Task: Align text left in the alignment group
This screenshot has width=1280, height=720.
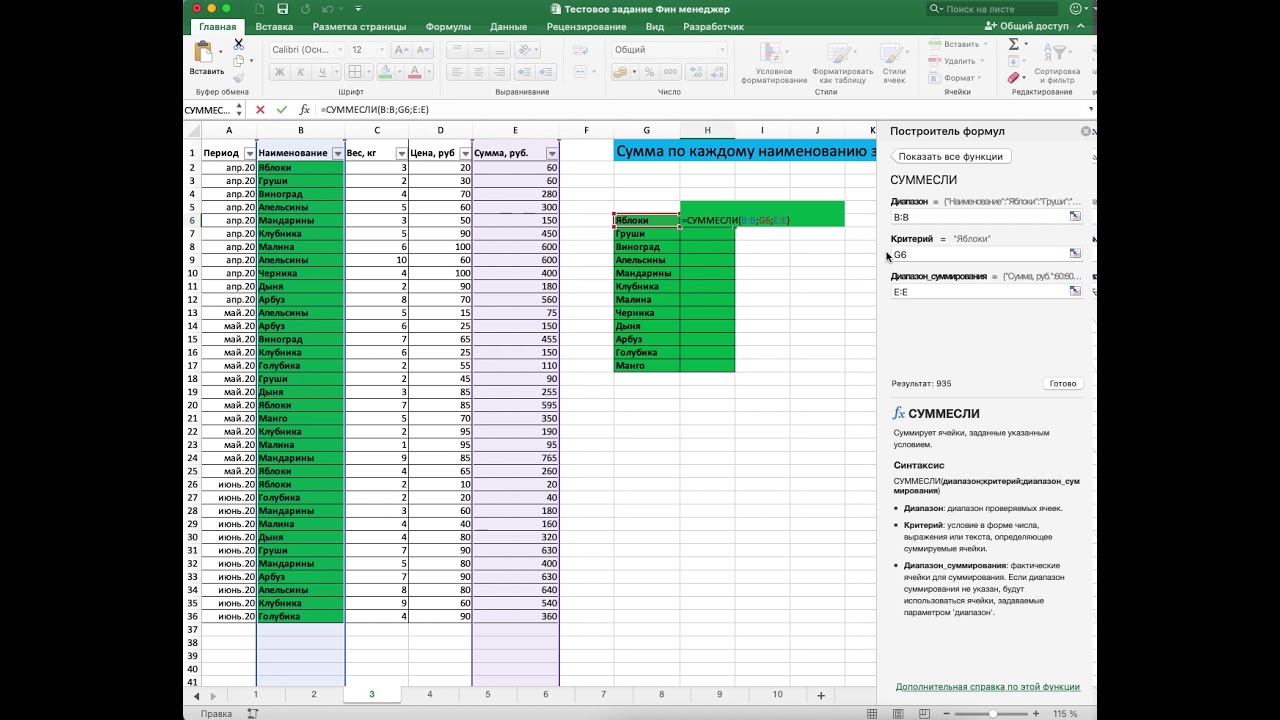Action: click(456, 72)
